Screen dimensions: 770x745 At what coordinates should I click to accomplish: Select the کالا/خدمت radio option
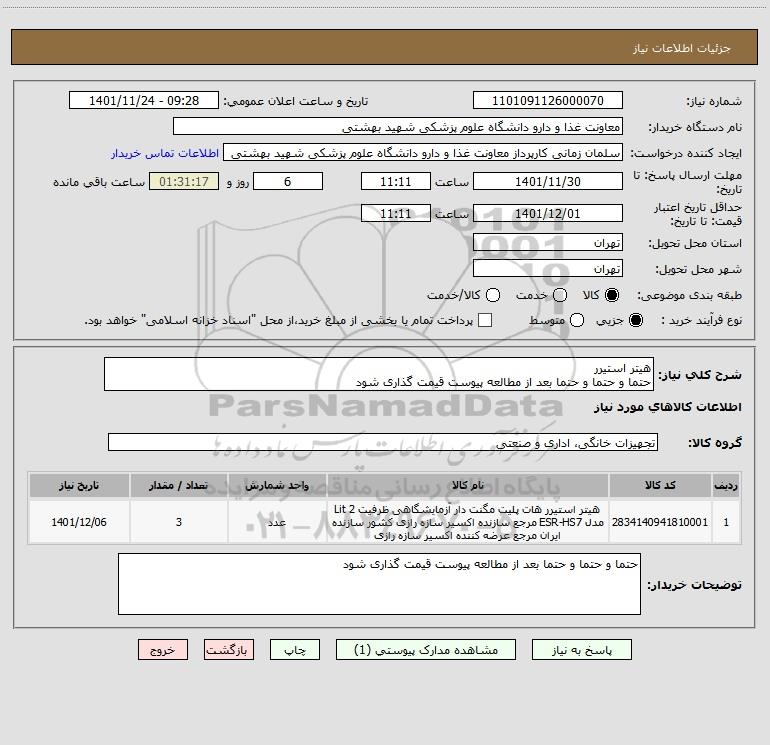pyautogui.click(x=493, y=295)
